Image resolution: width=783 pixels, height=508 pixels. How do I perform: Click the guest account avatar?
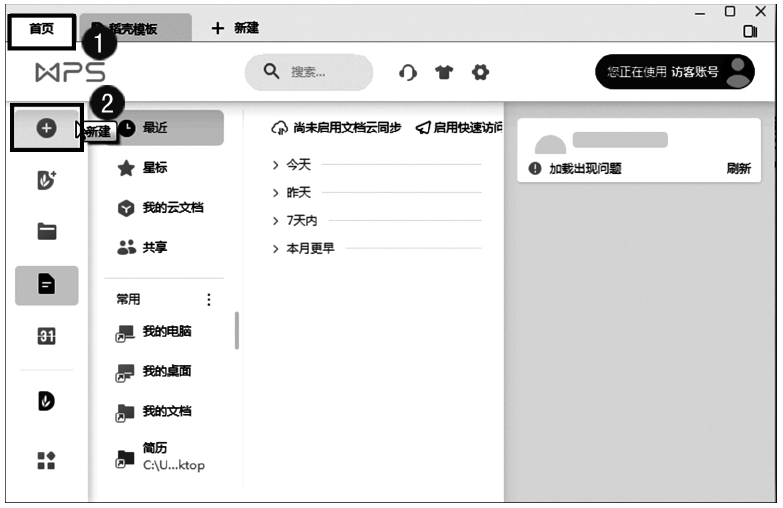click(x=739, y=71)
